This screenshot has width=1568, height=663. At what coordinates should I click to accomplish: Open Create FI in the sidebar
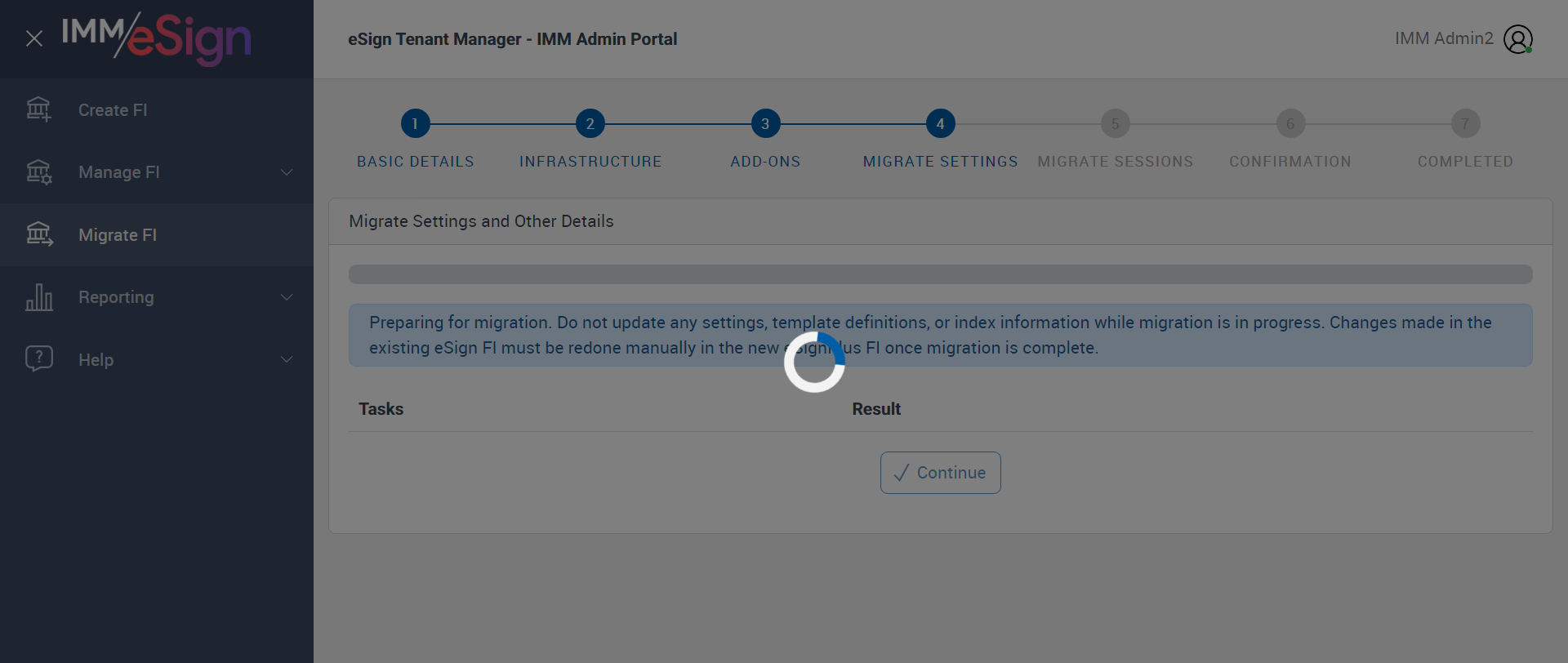[113, 110]
